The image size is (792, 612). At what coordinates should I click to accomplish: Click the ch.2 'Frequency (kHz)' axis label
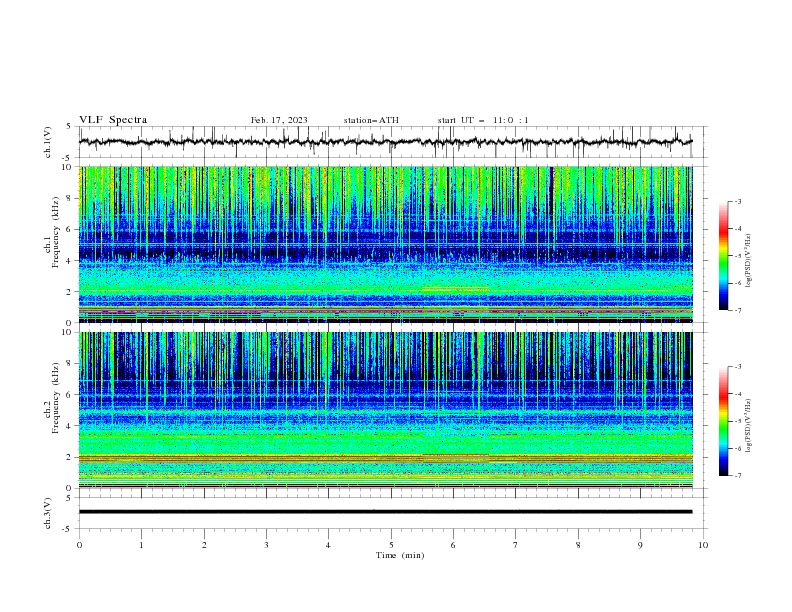click(x=56, y=398)
